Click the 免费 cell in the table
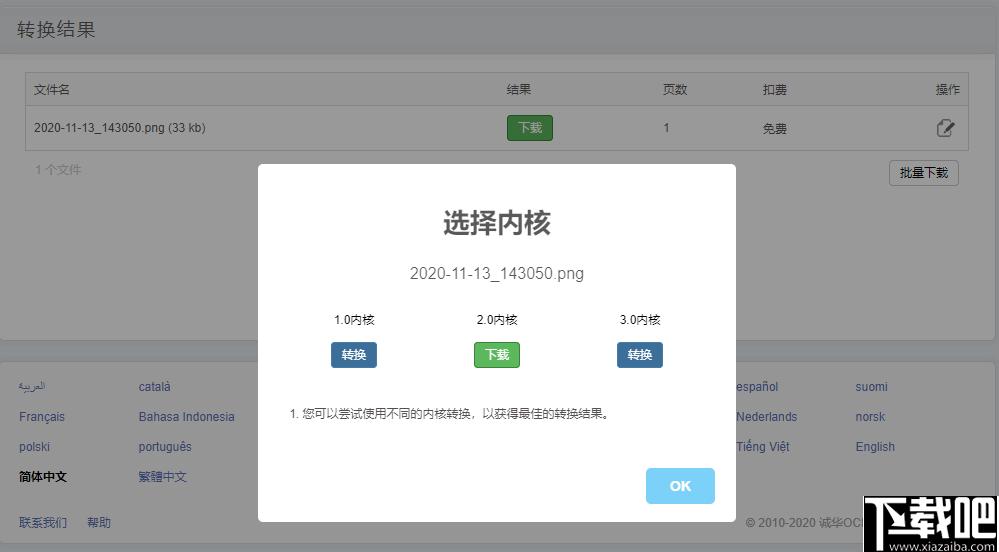999x552 pixels. (775, 129)
